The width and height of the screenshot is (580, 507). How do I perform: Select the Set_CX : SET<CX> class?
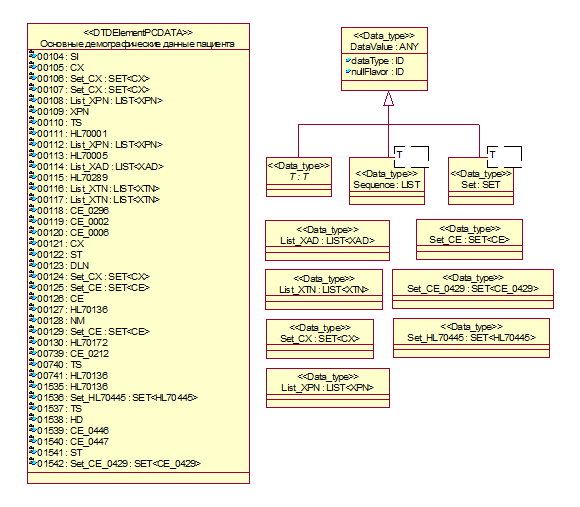pyautogui.click(x=320, y=339)
